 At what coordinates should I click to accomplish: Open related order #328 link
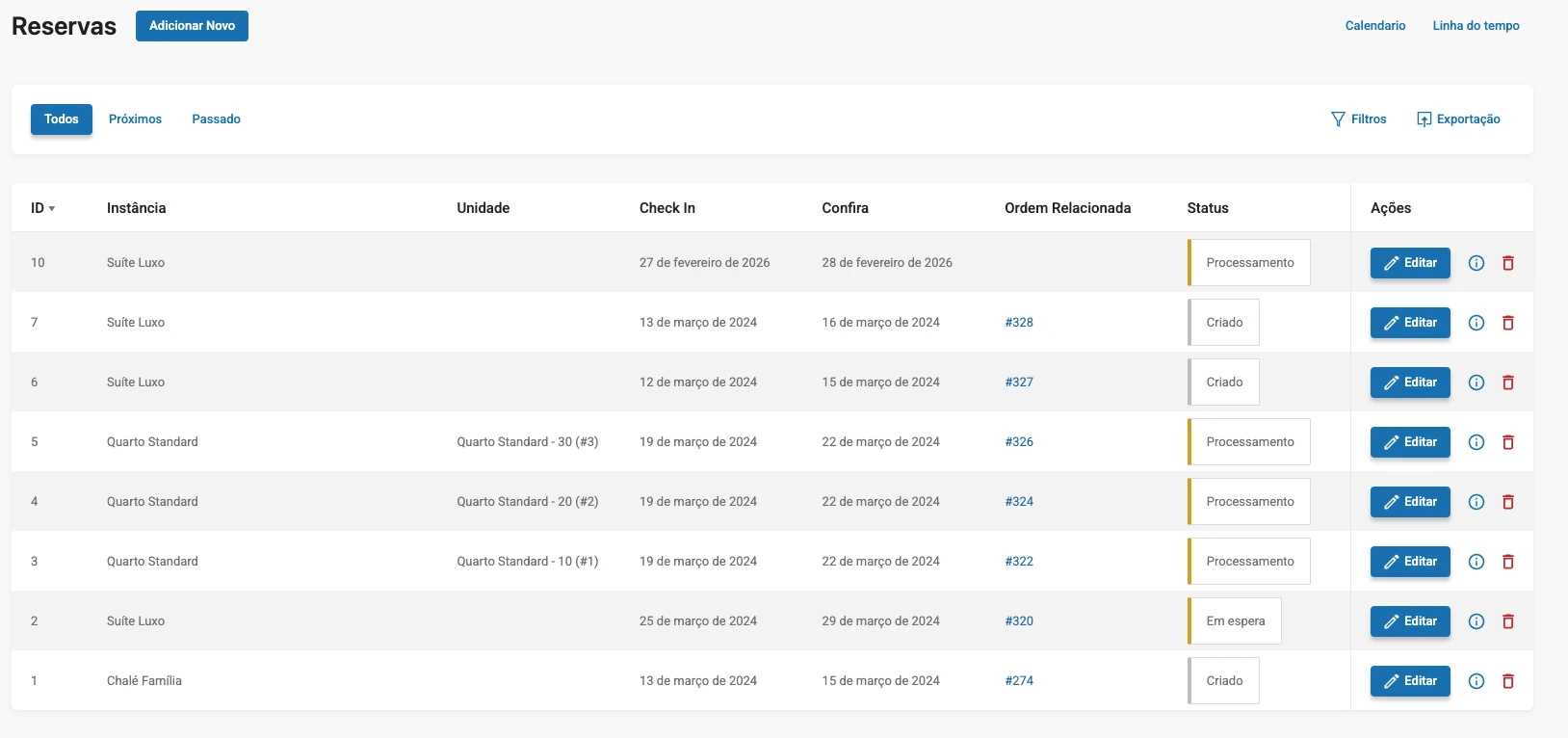[x=1019, y=323]
